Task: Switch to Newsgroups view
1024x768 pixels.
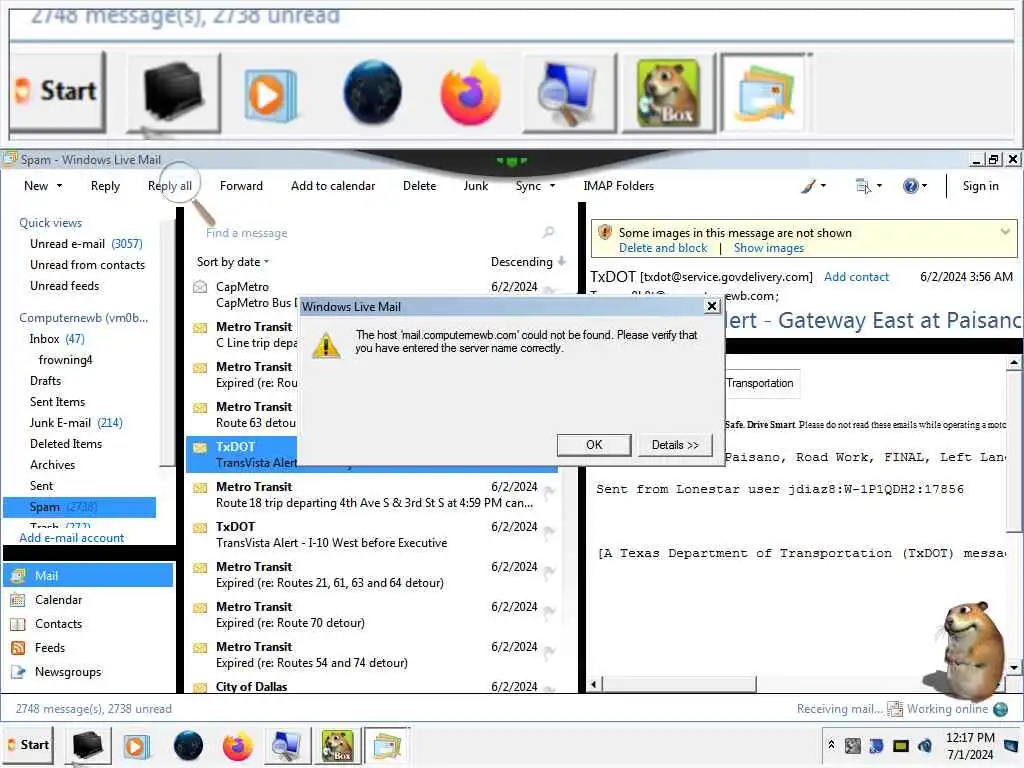Action: tap(68, 672)
